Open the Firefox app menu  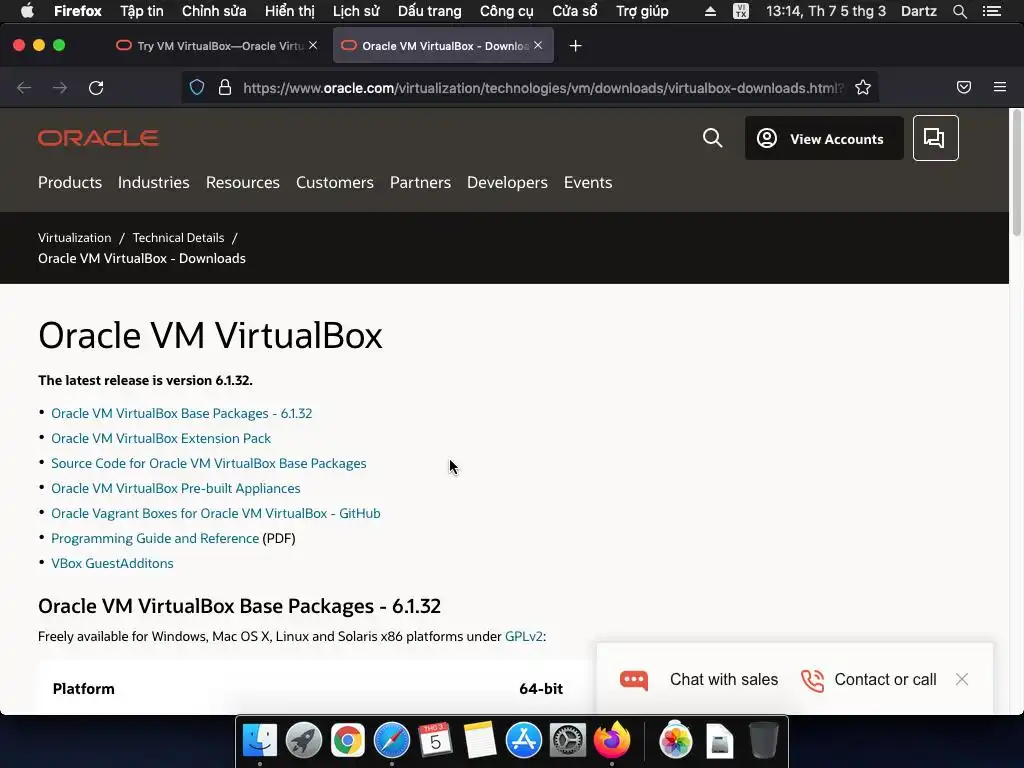click(x=78, y=11)
